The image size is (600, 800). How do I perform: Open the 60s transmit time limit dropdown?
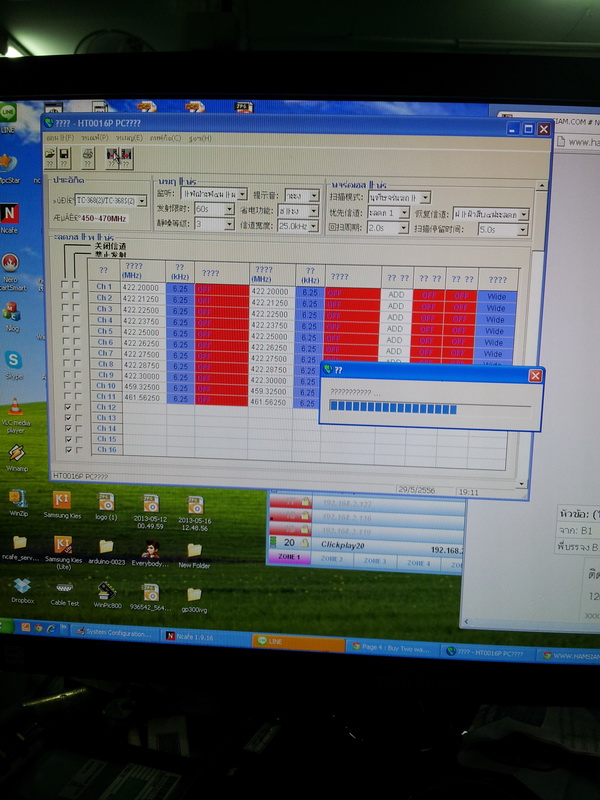click(214, 209)
